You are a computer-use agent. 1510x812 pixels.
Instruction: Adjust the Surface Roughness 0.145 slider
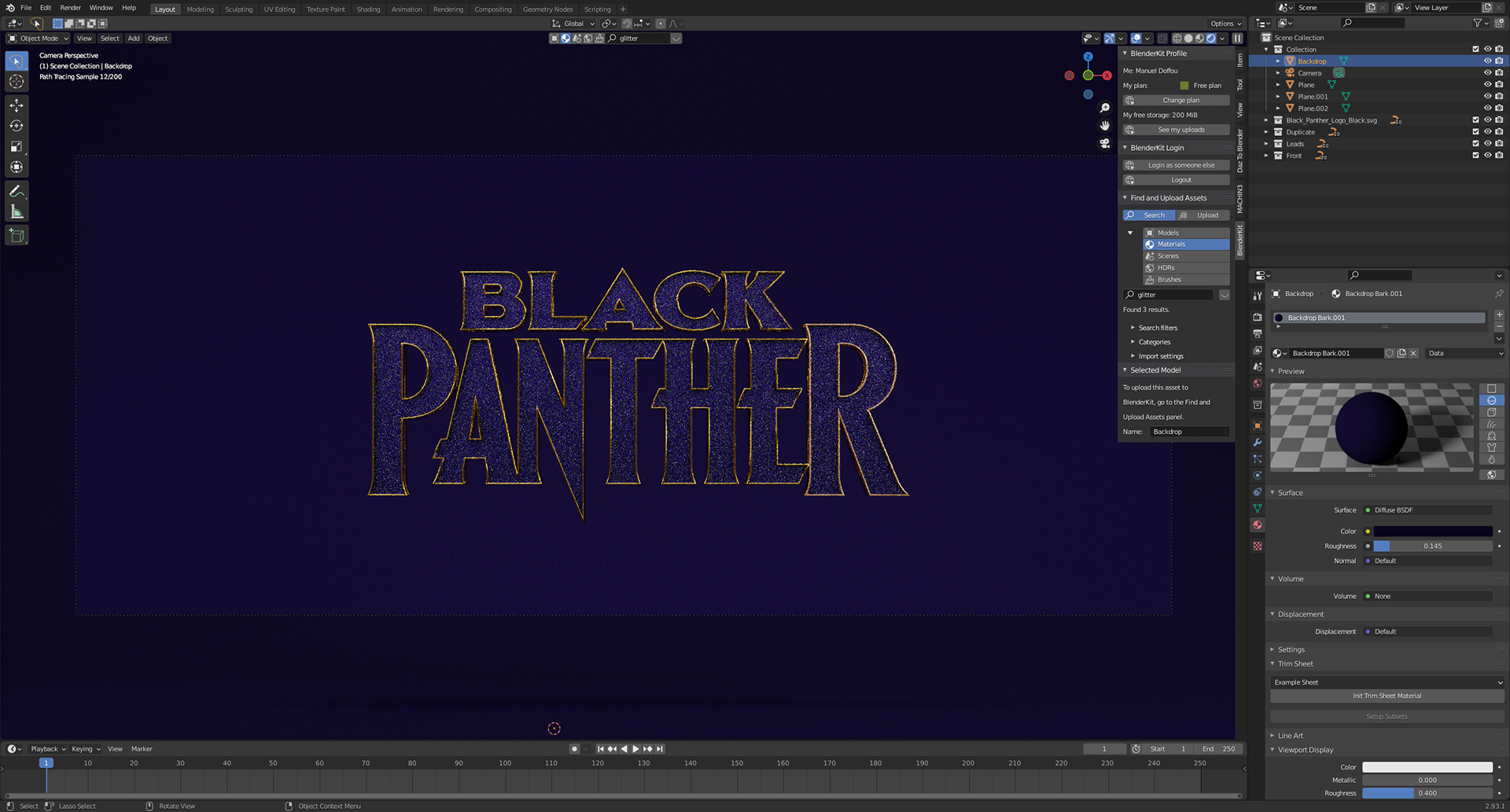coord(1433,546)
